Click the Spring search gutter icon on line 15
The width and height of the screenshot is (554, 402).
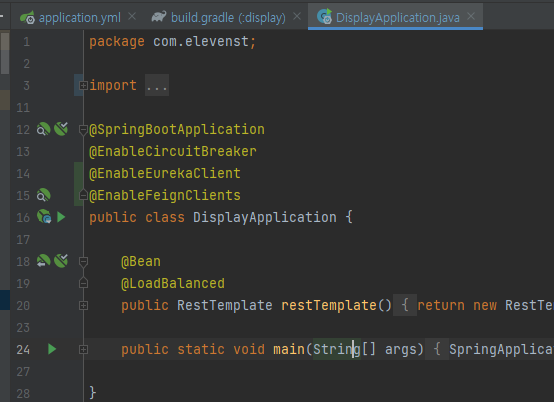click(x=43, y=195)
